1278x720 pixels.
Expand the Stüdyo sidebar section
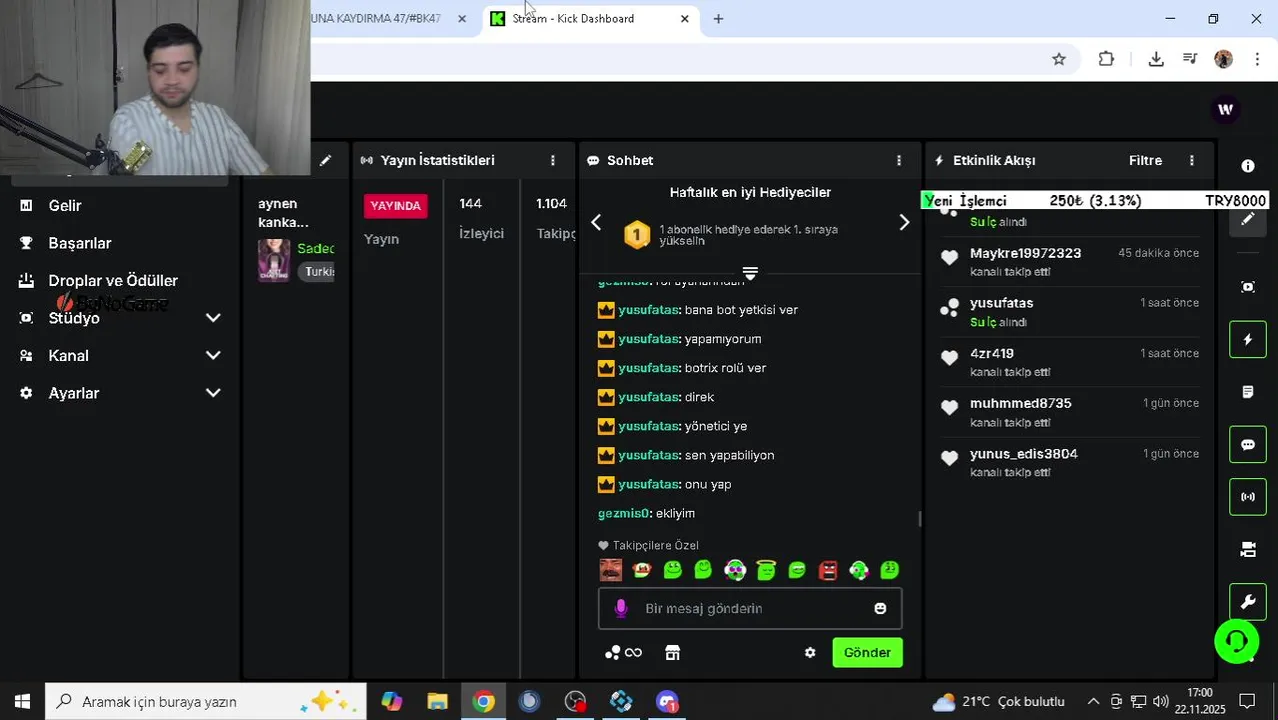pos(120,318)
